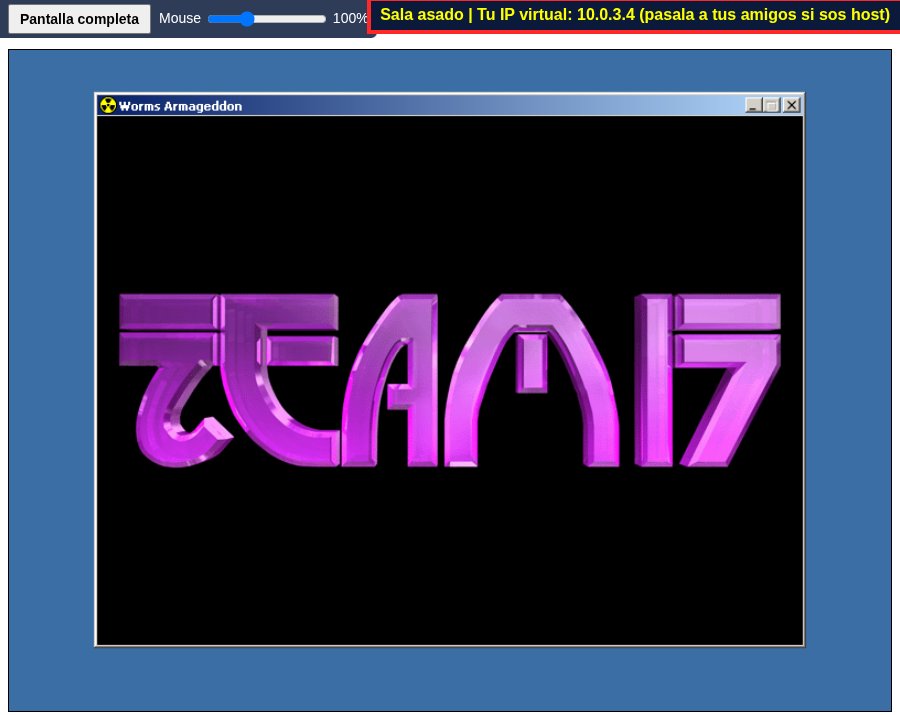The height and width of the screenshot is (715, 900).
Task: Click the Worms Armageddon title bar text
Action: click(180, 106)
